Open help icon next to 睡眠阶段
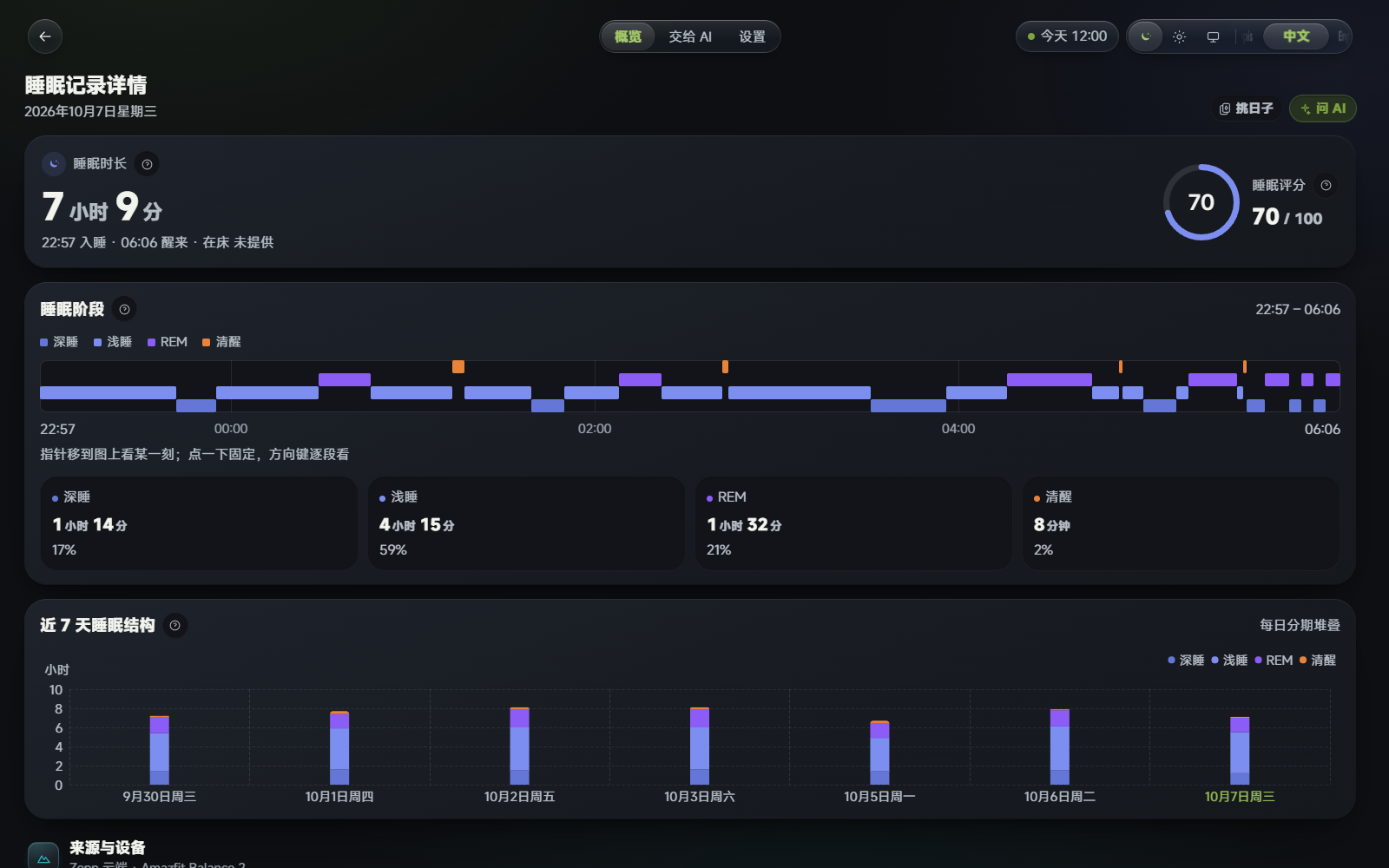Viewport: 1389px width, 868px height. pos(124,309)
